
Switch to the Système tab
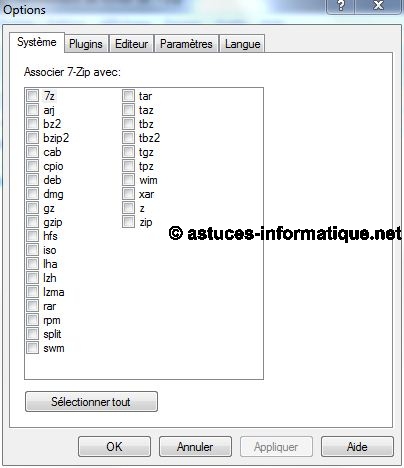click(37, 42)
